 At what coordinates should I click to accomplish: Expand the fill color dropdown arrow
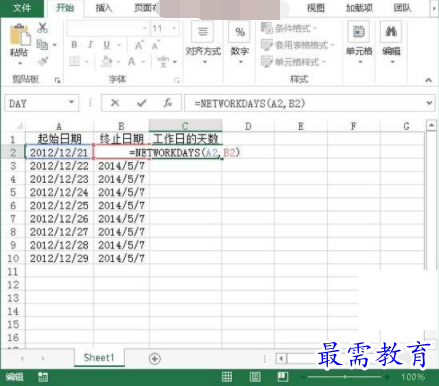click(118, 62)
